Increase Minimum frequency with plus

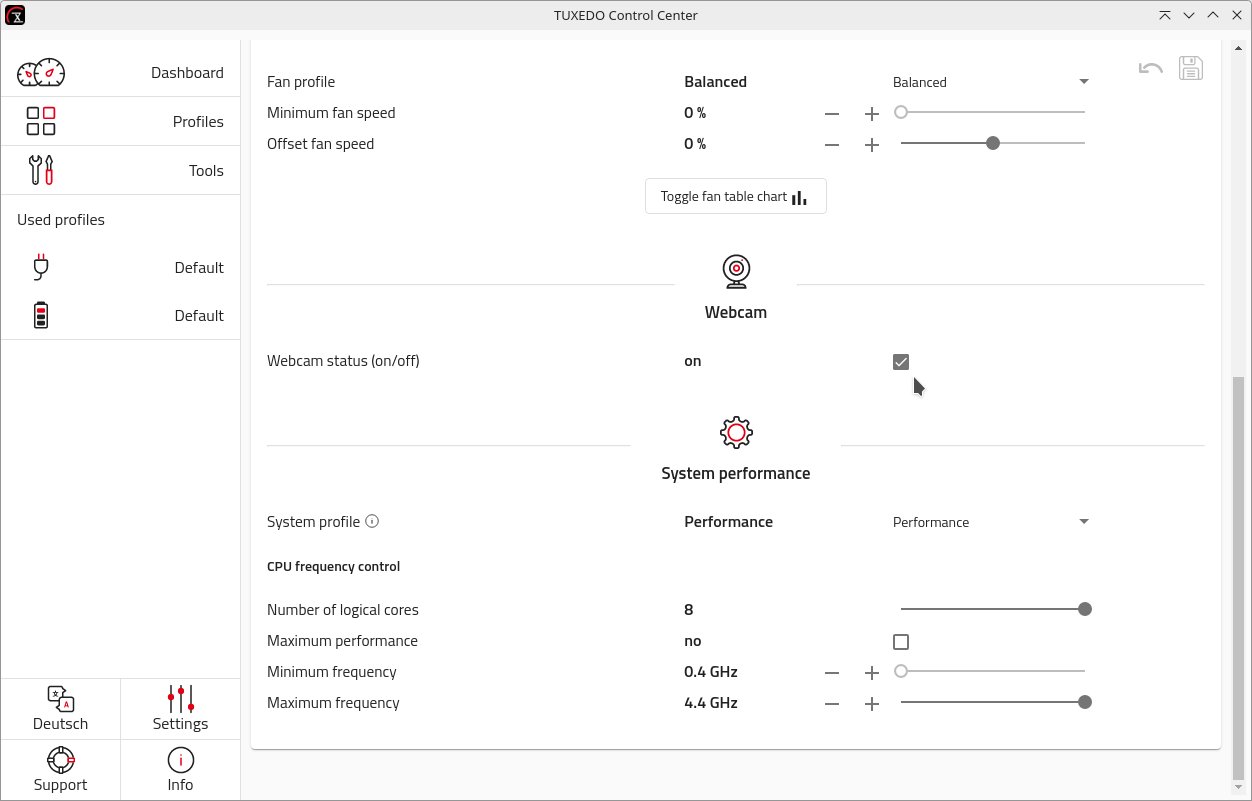click(x=872, y=673)
